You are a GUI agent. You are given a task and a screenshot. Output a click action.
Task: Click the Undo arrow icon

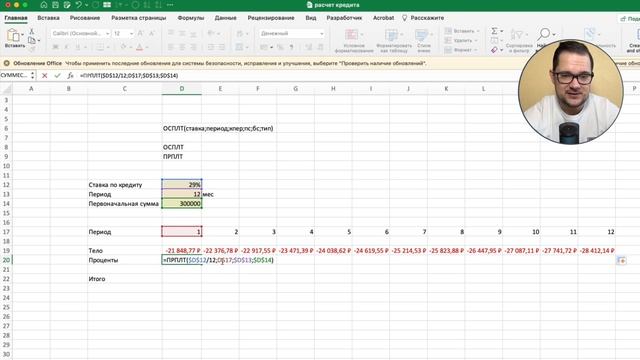coord(79,5)
